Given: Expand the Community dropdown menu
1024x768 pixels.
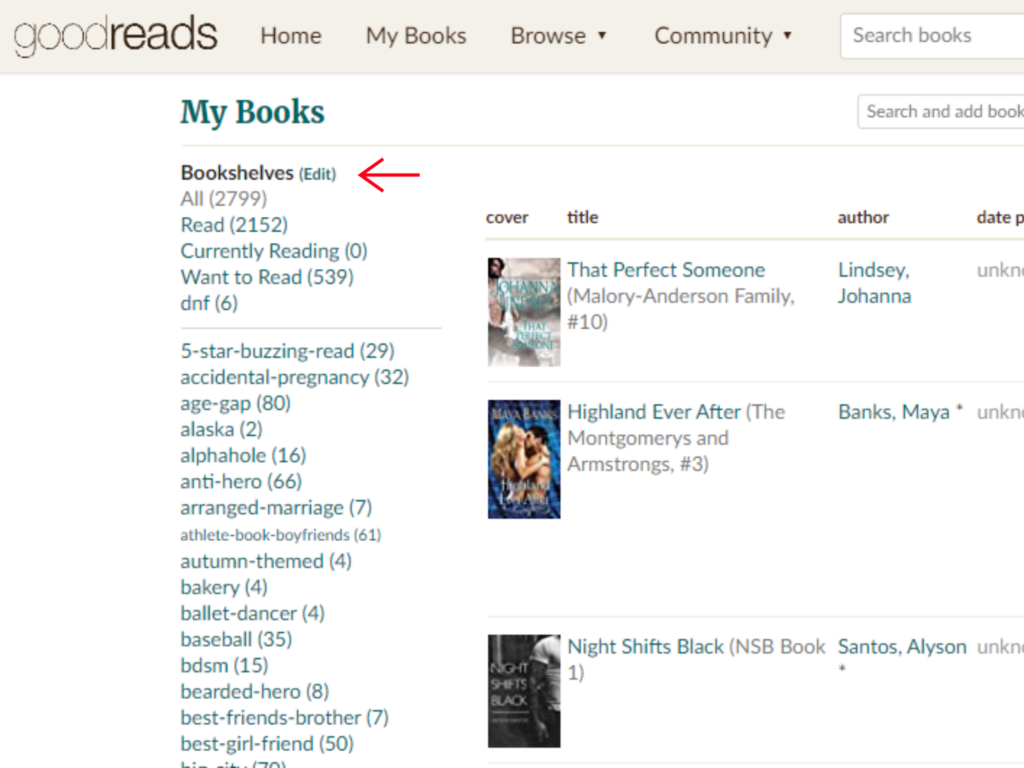Looking at the screenshot, I should click(723, 36).
